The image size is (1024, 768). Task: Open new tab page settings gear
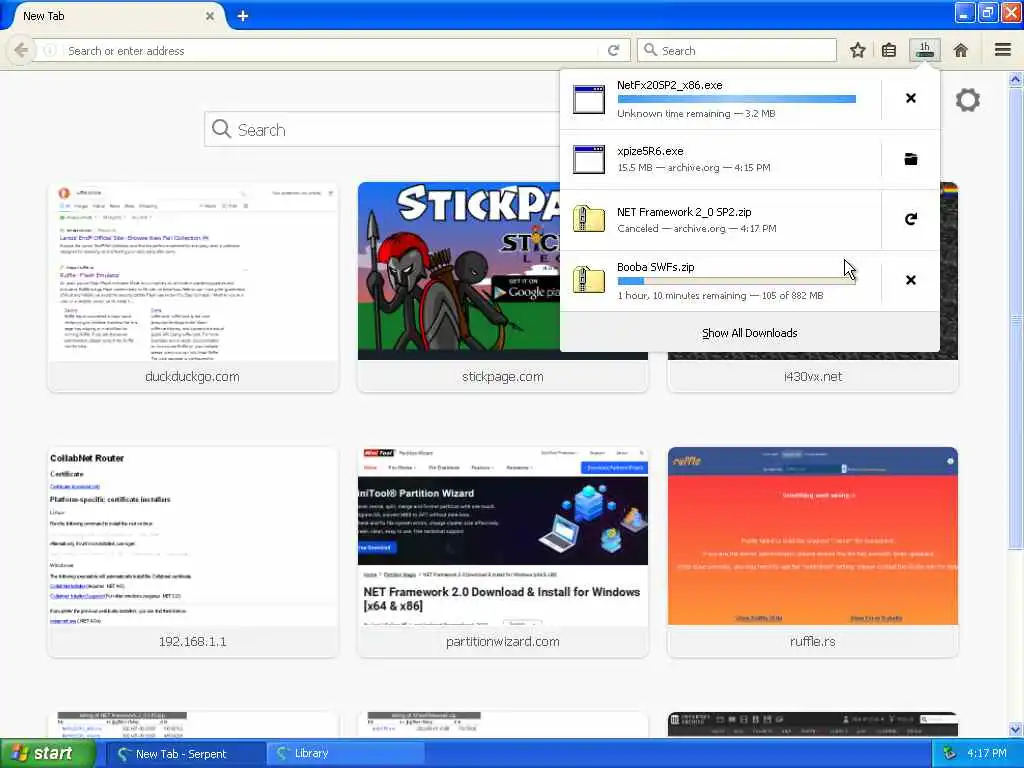[x=967, y=100]
